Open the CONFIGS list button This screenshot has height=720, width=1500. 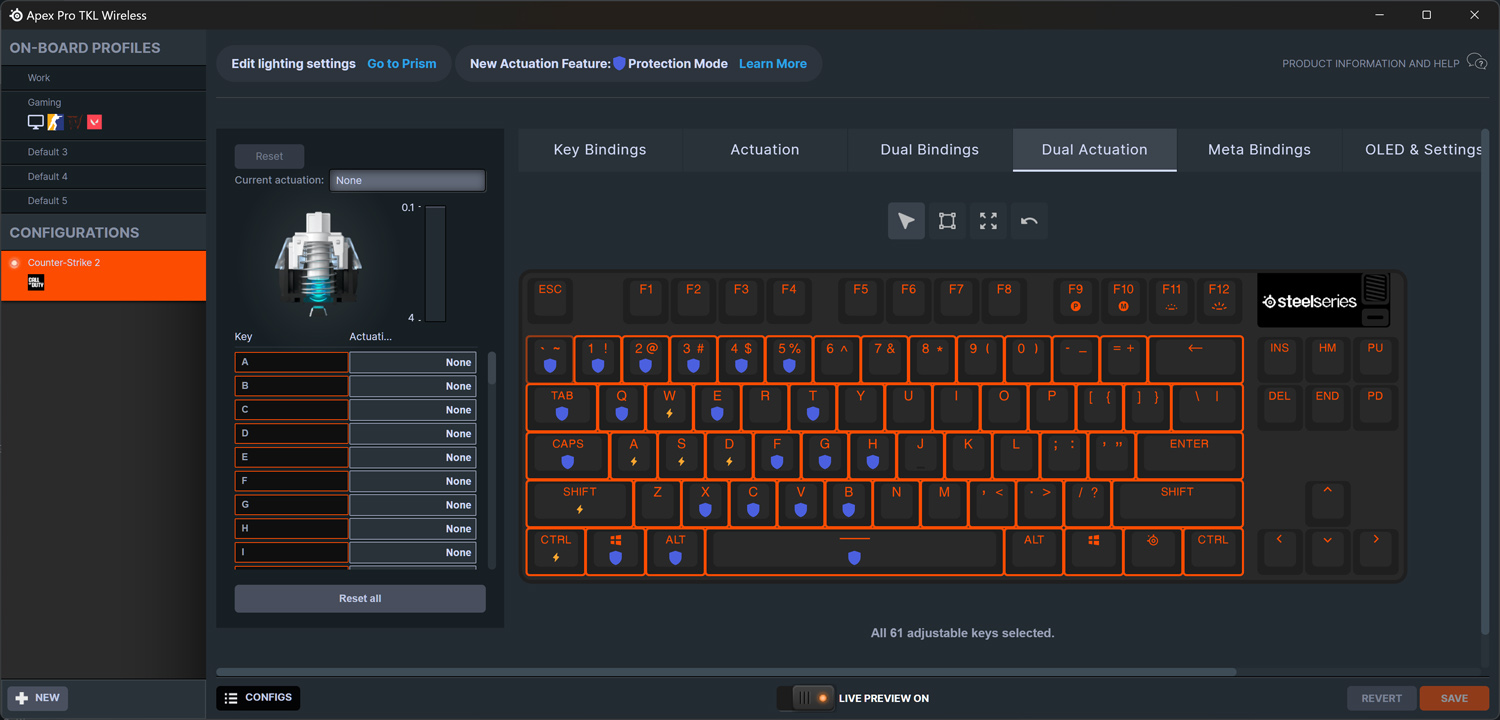click(258, 698)
